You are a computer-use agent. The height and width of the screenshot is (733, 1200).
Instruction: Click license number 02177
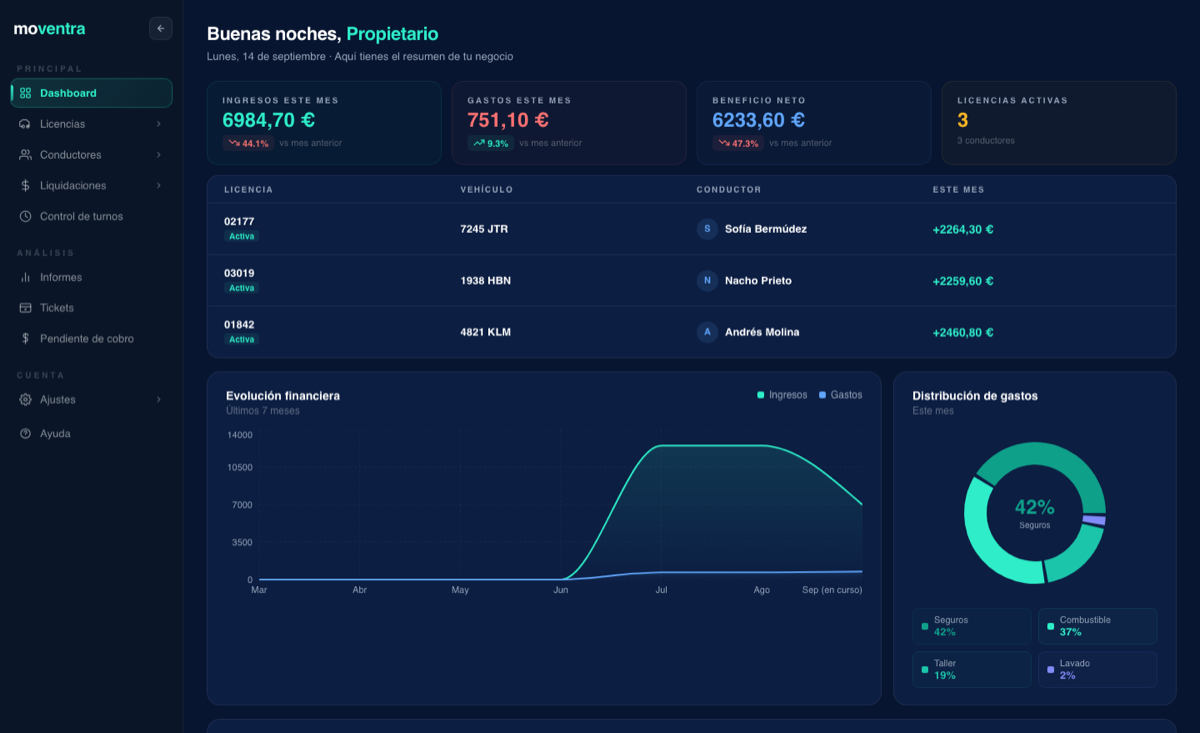[239, 221]
